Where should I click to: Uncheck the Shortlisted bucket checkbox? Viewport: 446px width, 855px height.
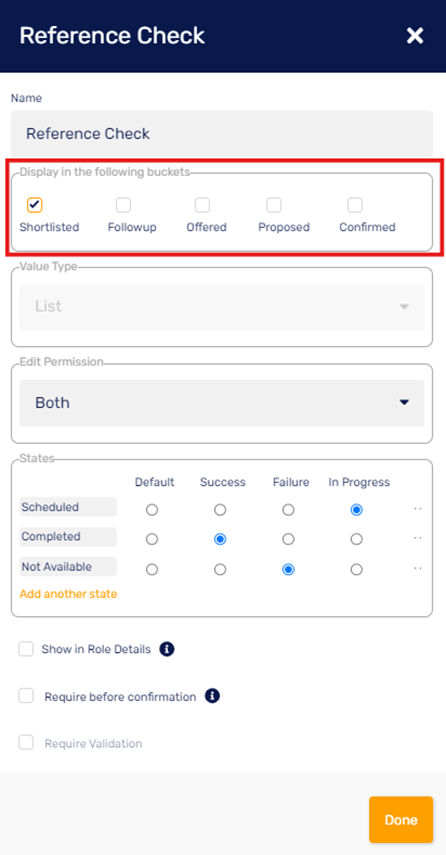click(34, 205)
